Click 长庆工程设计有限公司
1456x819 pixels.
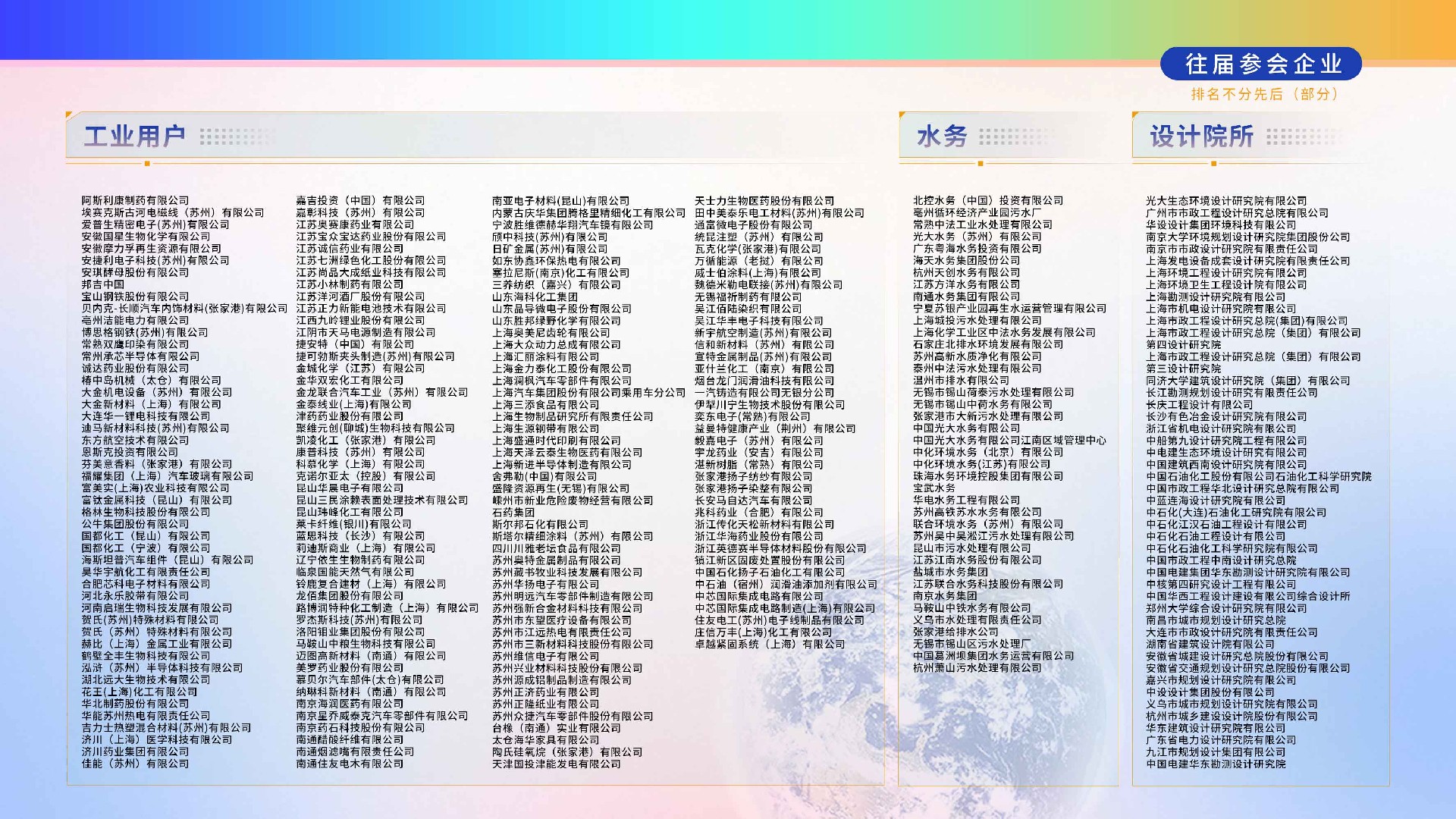pos(1200,404)
